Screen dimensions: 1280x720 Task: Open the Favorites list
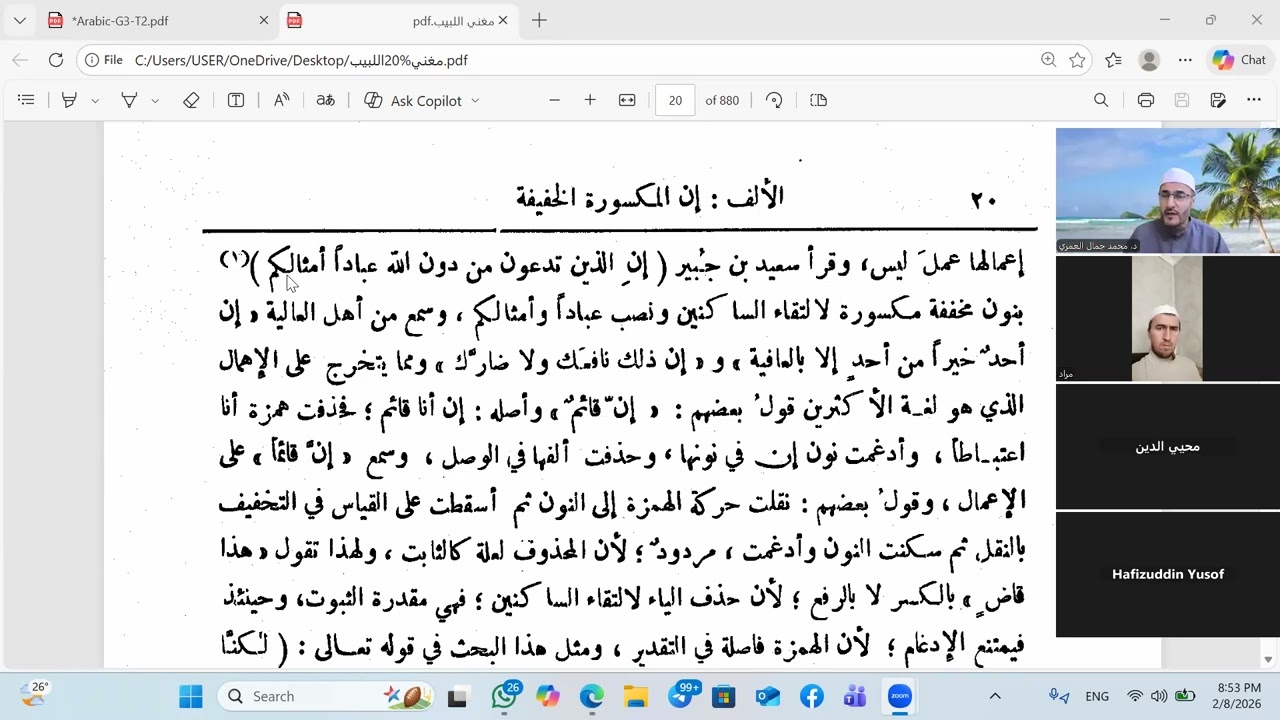(1113, 60)
